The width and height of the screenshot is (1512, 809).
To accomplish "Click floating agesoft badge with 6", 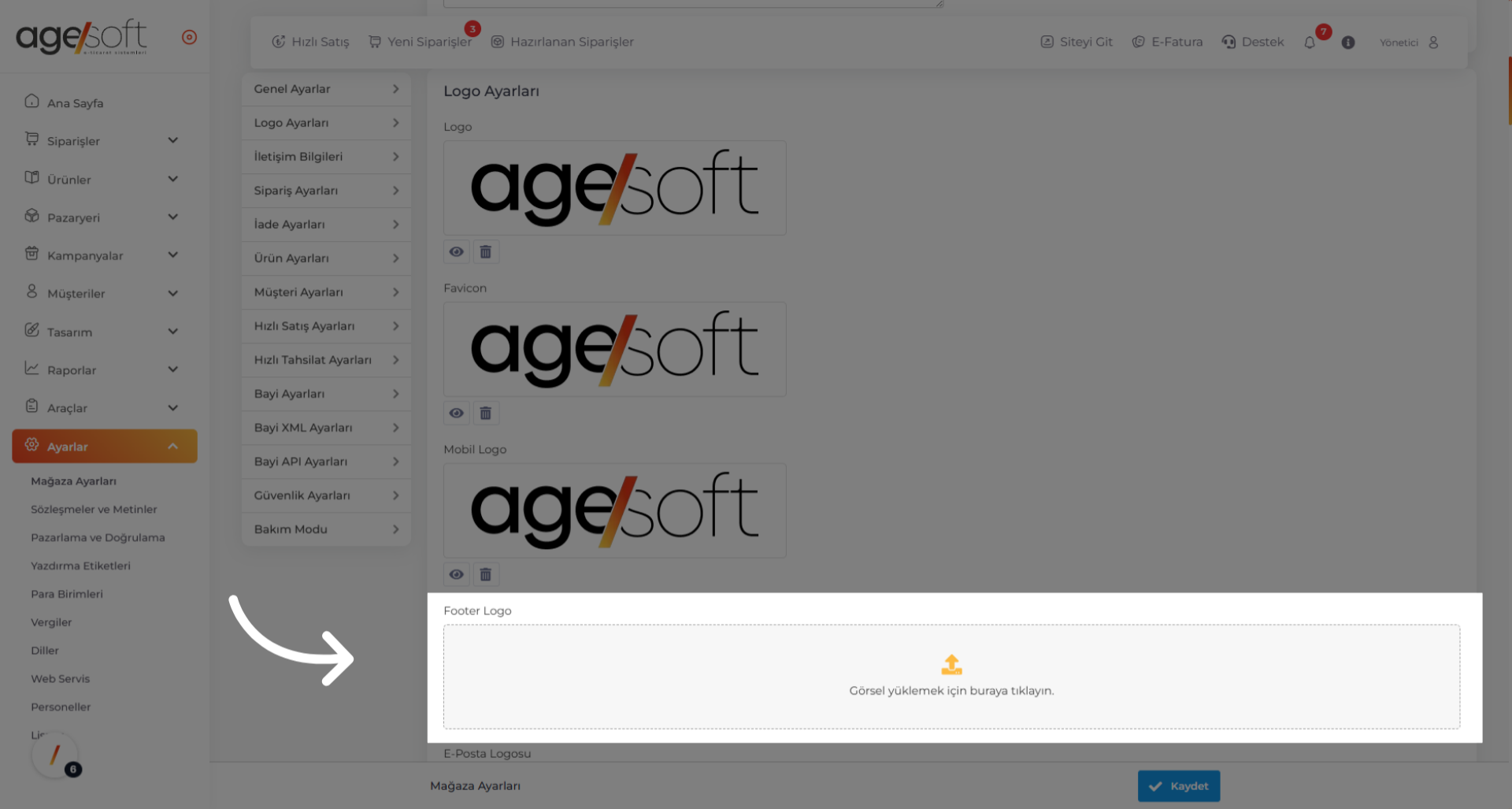I will pyautogui.click(x=55, y=755).
